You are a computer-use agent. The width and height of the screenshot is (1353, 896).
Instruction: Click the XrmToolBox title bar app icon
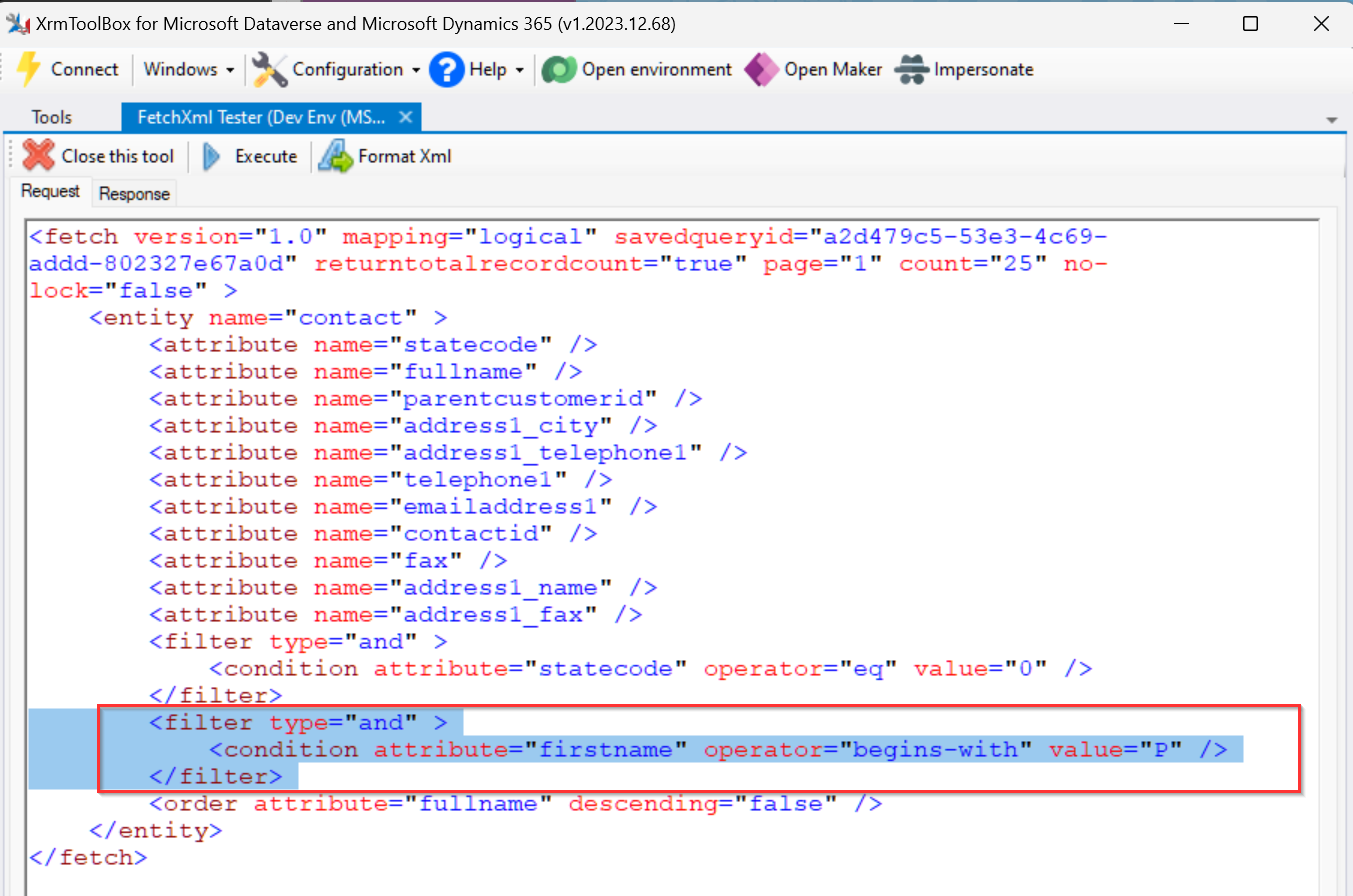pyautogui.click(x=17, y=24)
